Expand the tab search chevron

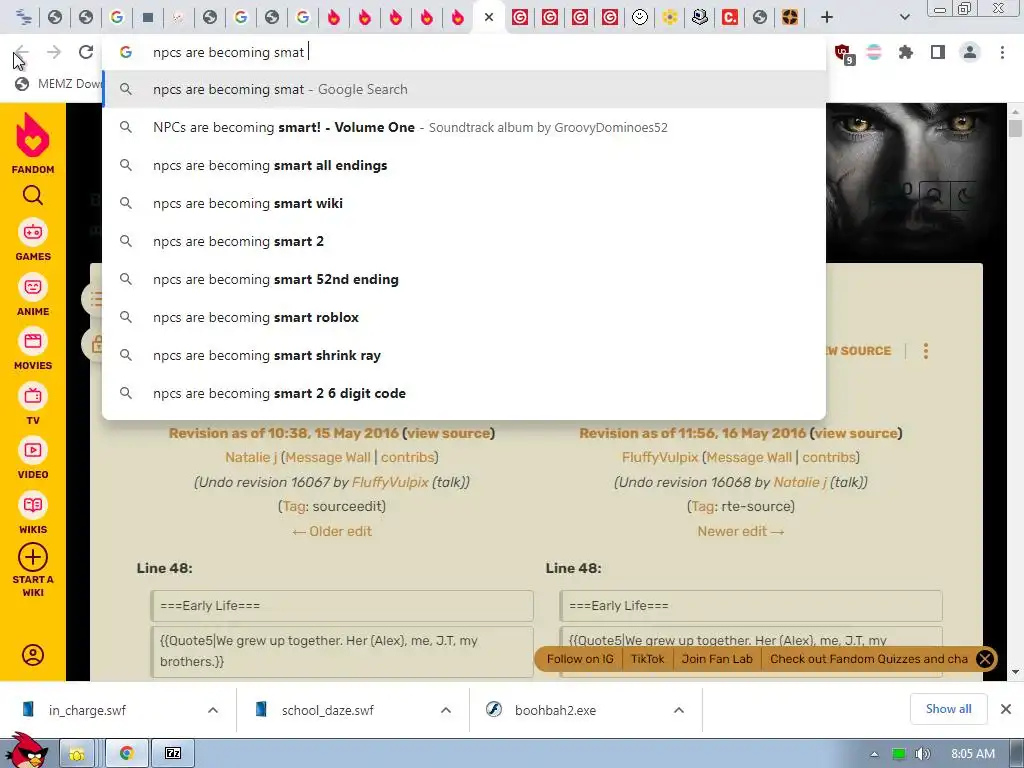tap(904, 17)
